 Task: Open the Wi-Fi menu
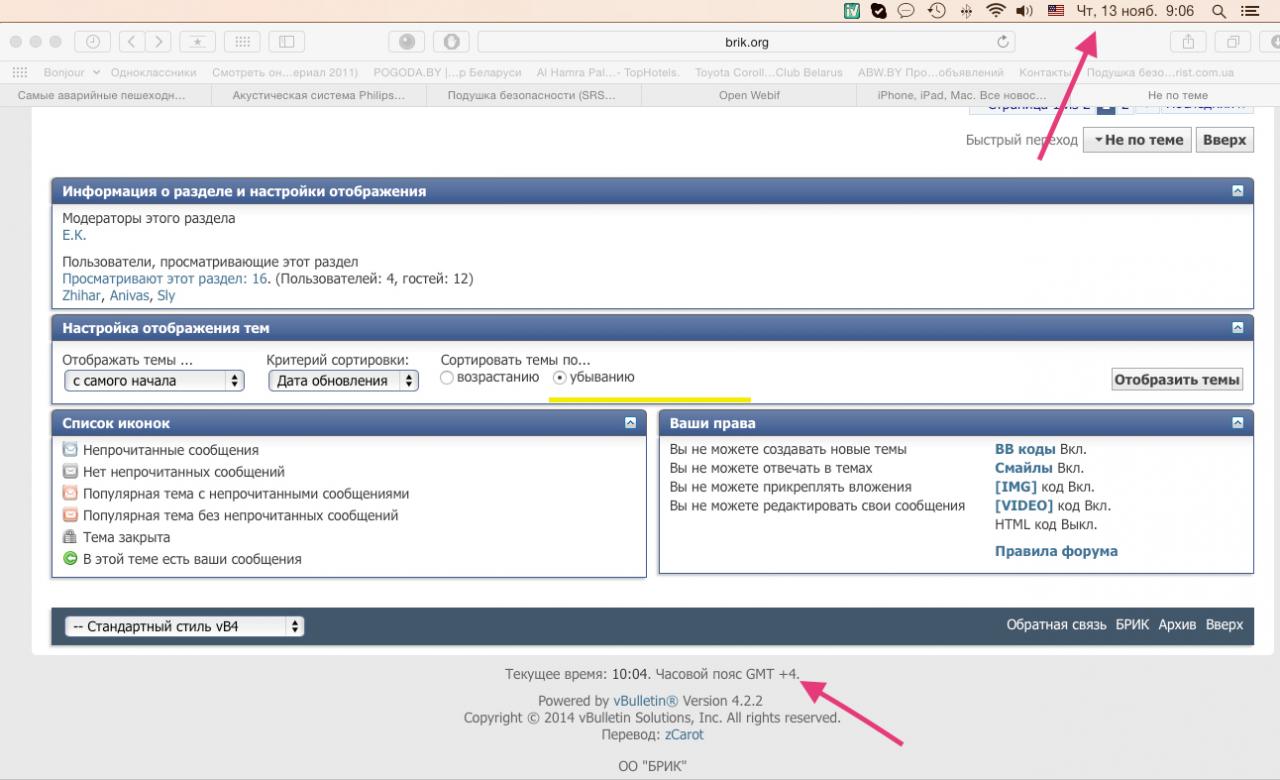coord(995,11)
